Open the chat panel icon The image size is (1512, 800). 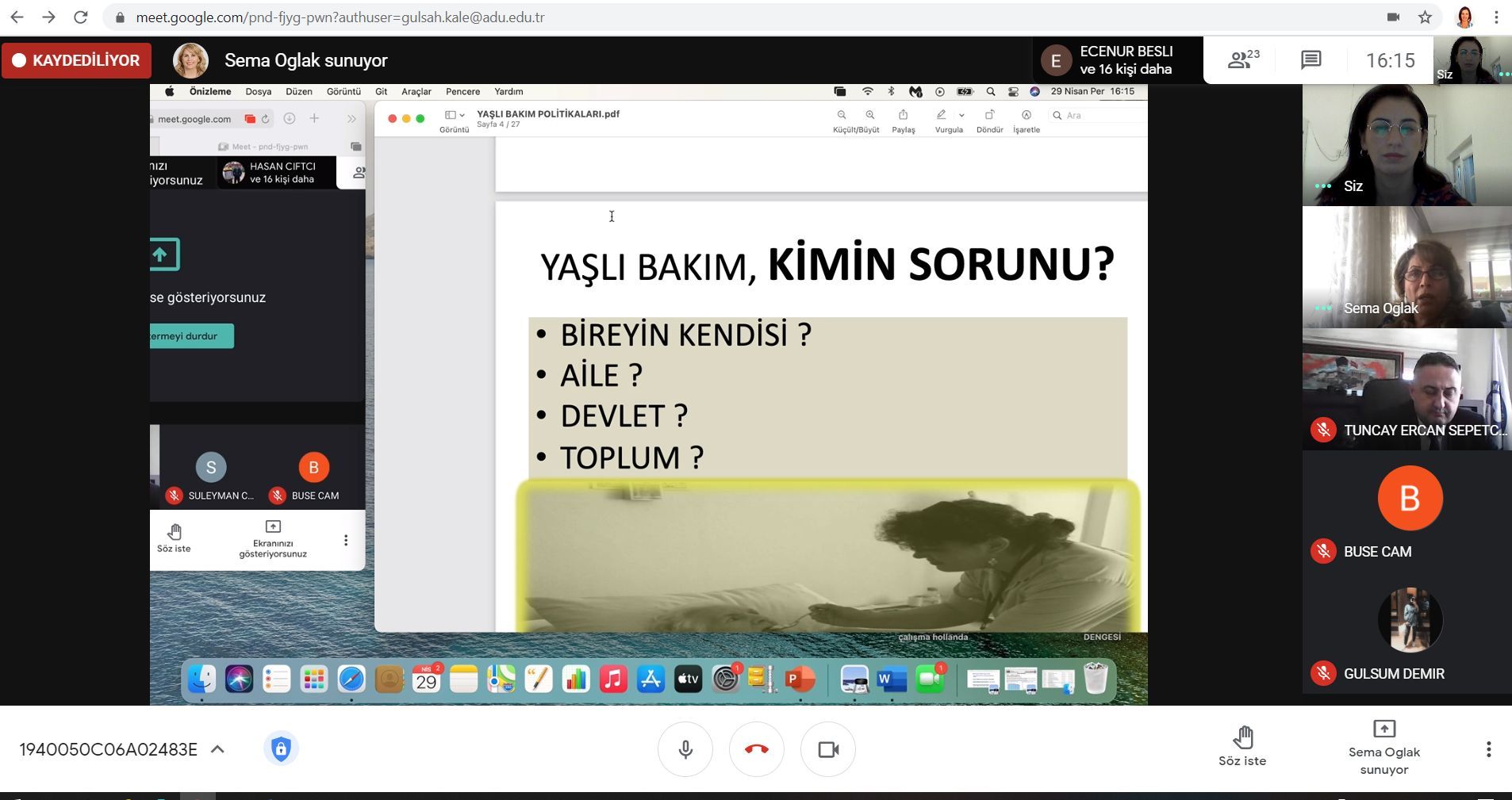[1311, 60]
